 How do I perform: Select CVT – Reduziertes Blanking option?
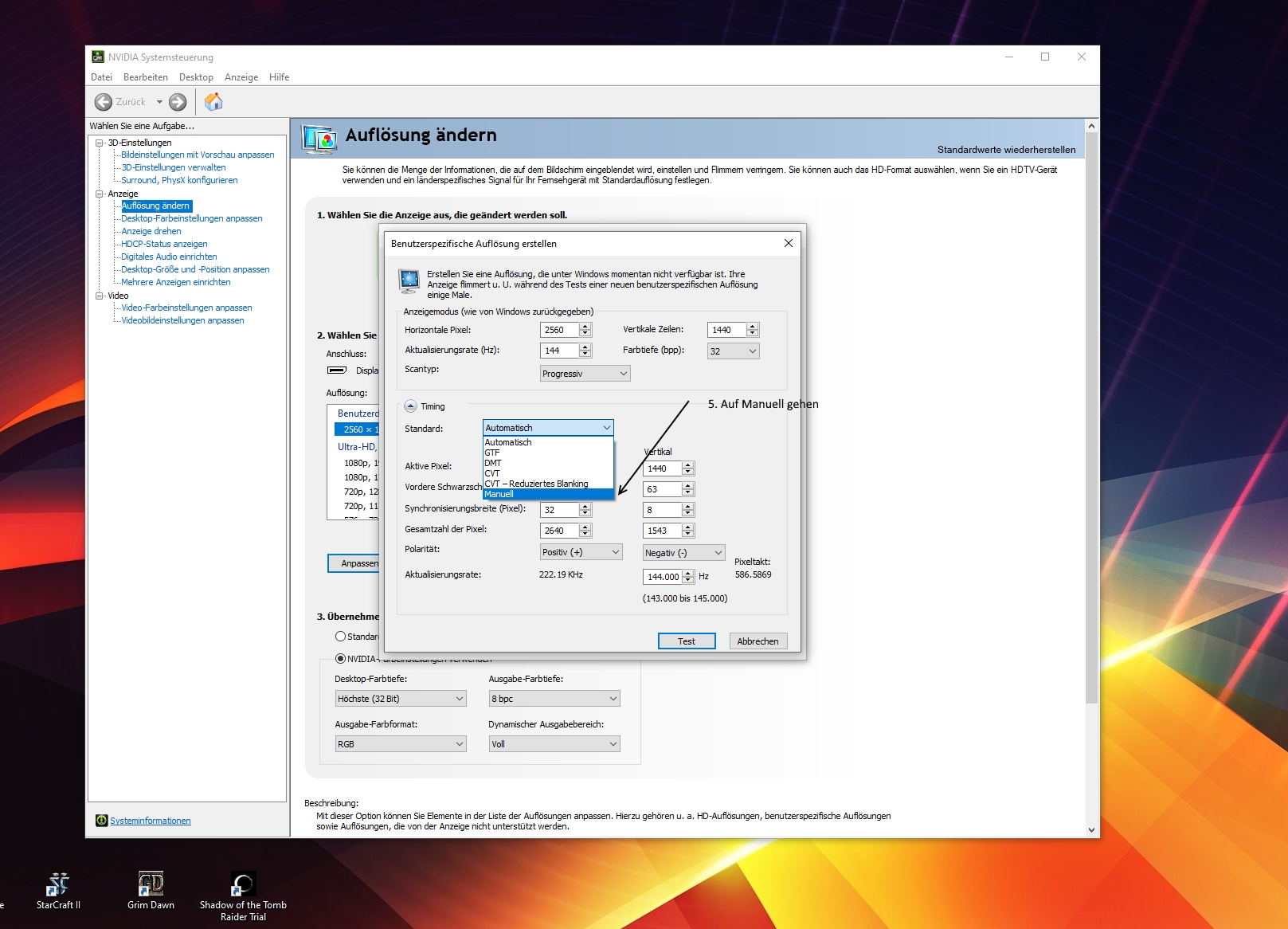click(549, 484)
